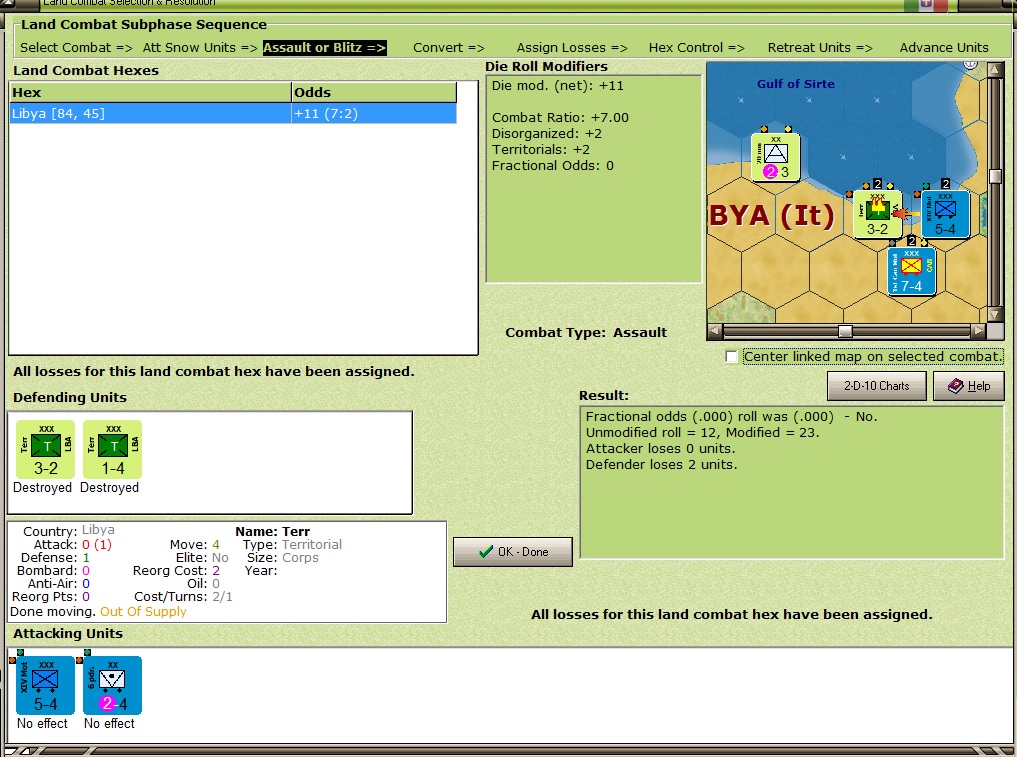Click the Hex Control subphase step

(697, 47)
